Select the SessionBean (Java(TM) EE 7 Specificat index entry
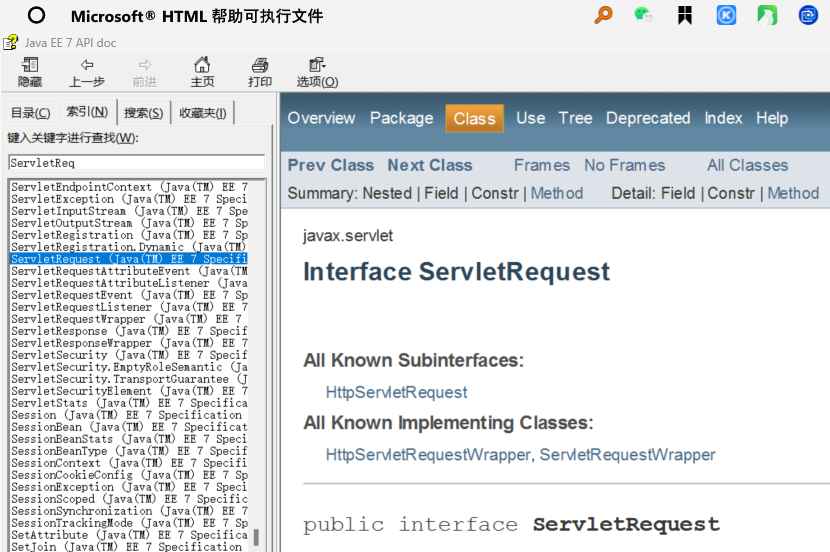Image resolution: width=830 pixels, height=552 pixels. pyautogui.click(x=129, y=427)
